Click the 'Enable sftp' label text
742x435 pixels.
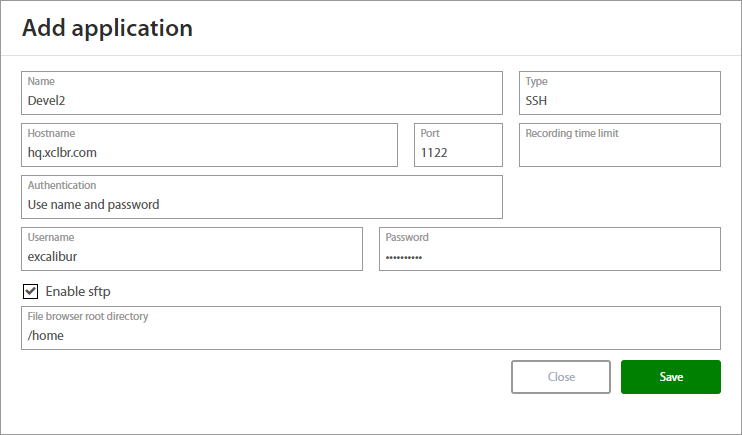coord(85,291)
